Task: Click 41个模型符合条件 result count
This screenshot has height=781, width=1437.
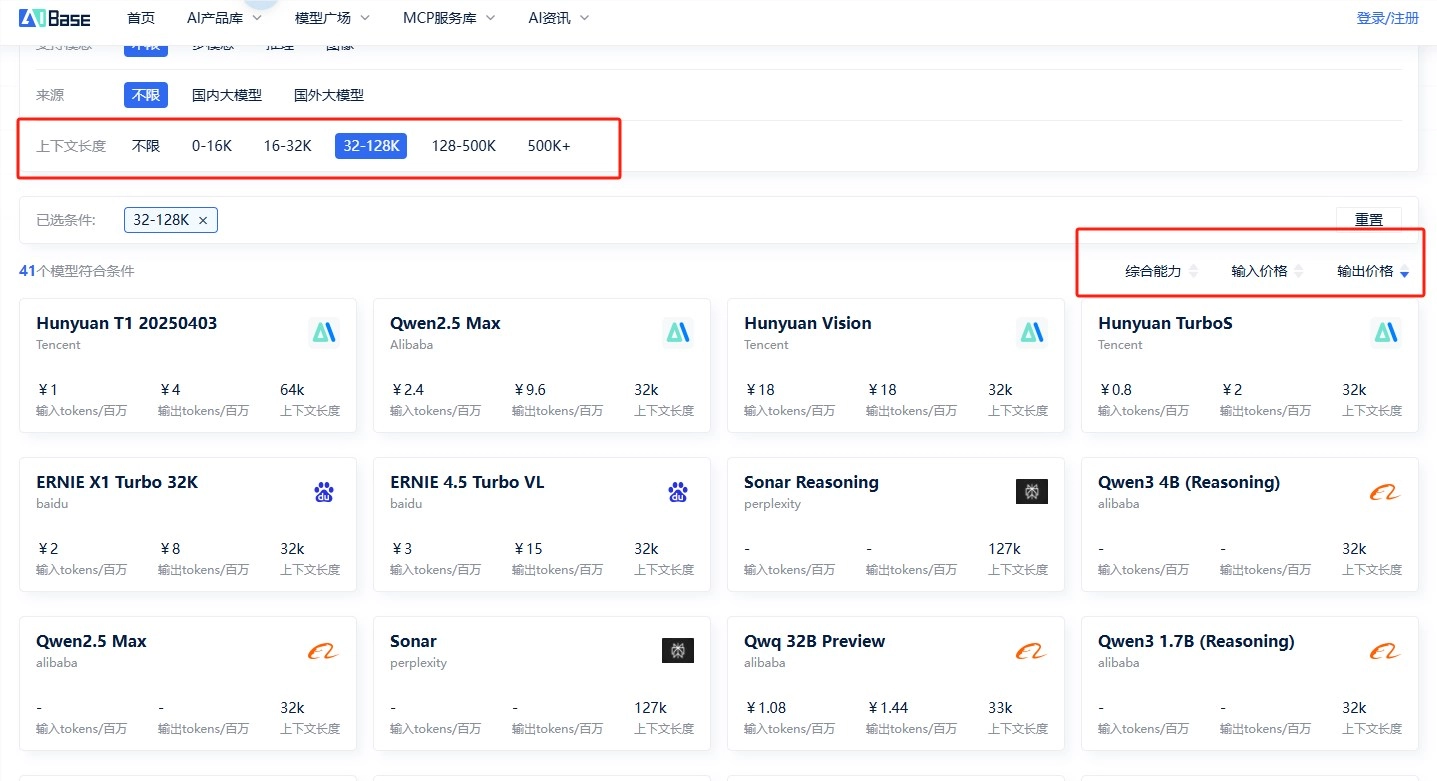Action: pos(77,271)
